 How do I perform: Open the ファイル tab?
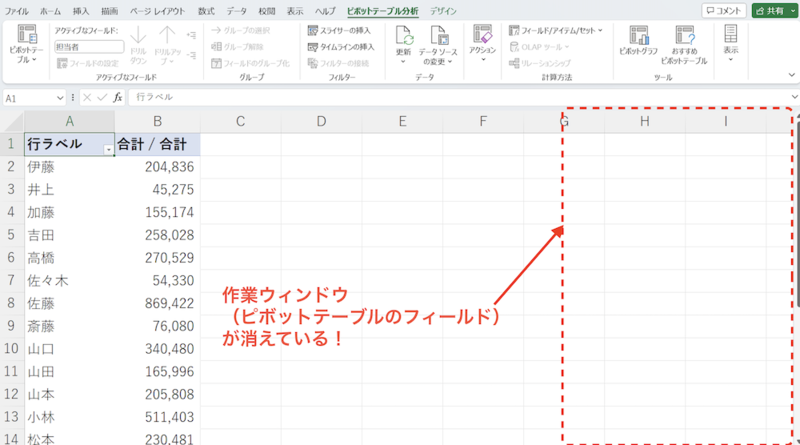click(x=16, y=11)
